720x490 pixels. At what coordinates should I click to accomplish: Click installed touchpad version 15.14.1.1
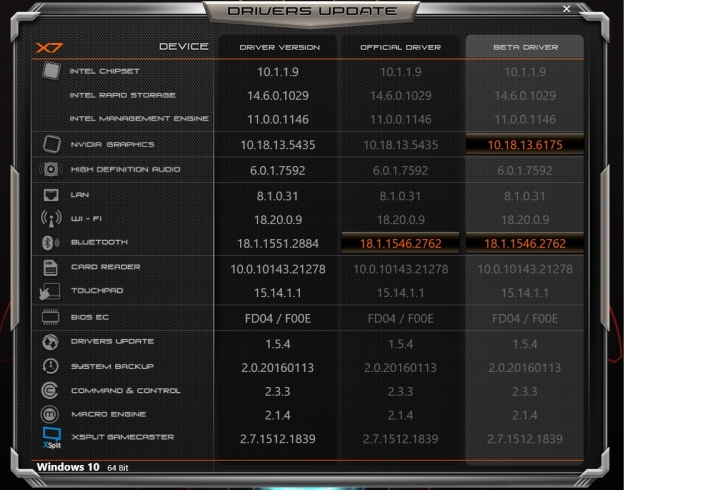coord(278,293)
